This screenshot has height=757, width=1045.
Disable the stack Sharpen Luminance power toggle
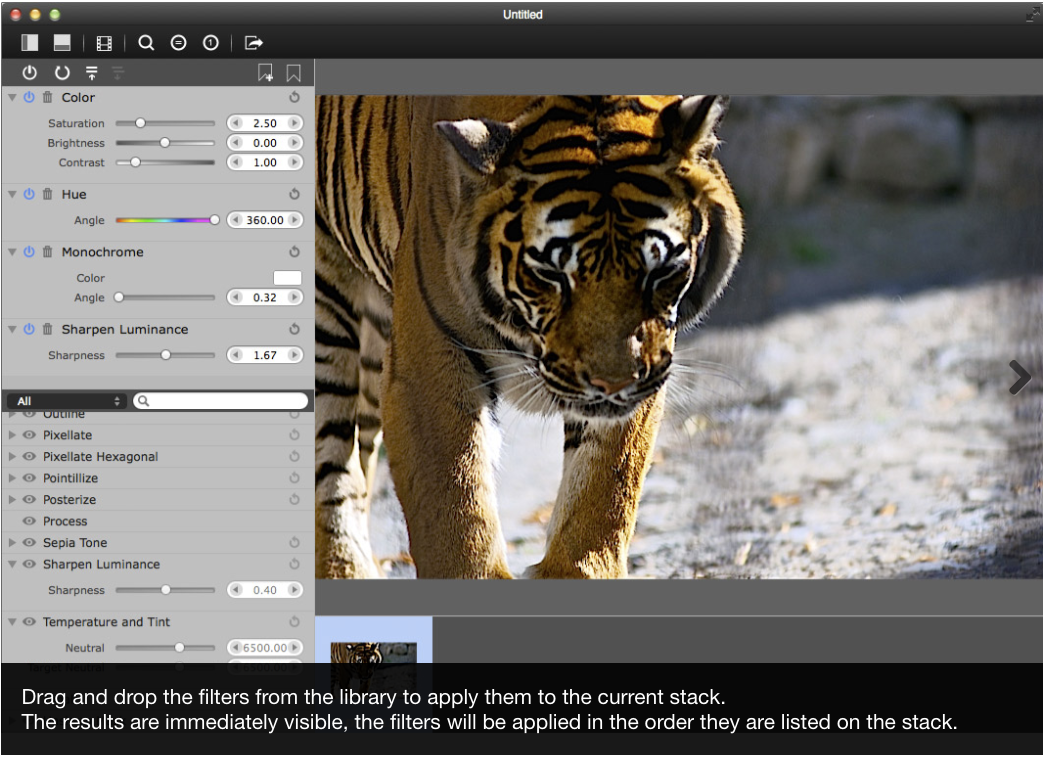tap(29, 329)
